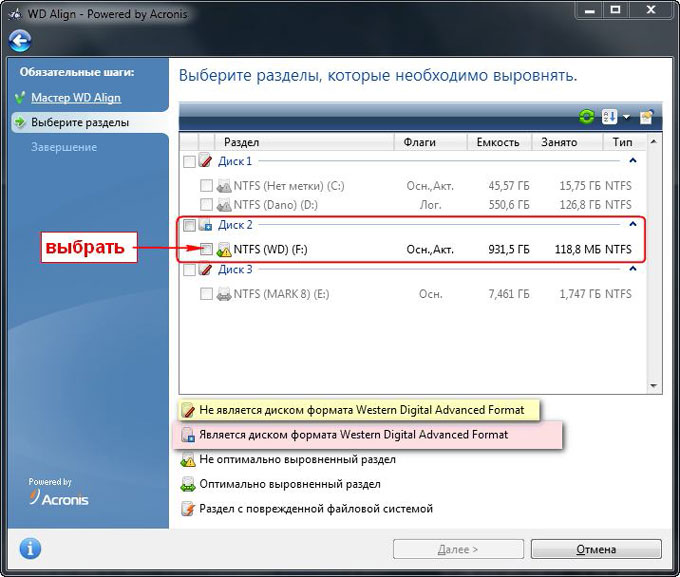The image size is (680, 577).
Task: Collapse the Диск 2 group
Action: point(633,224)
